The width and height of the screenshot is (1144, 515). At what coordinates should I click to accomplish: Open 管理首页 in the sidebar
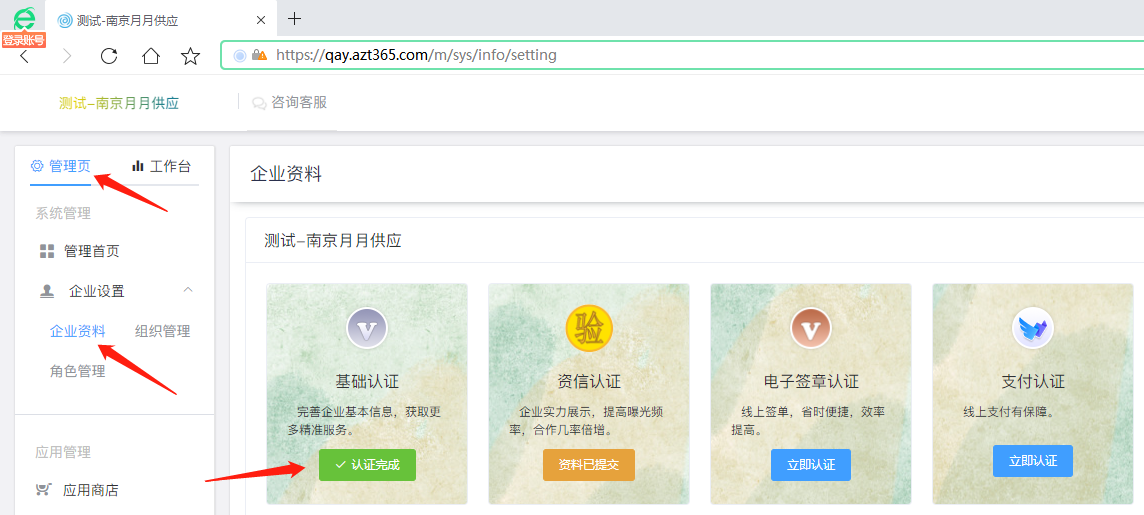pyautogui.click(x=91, y=251)
